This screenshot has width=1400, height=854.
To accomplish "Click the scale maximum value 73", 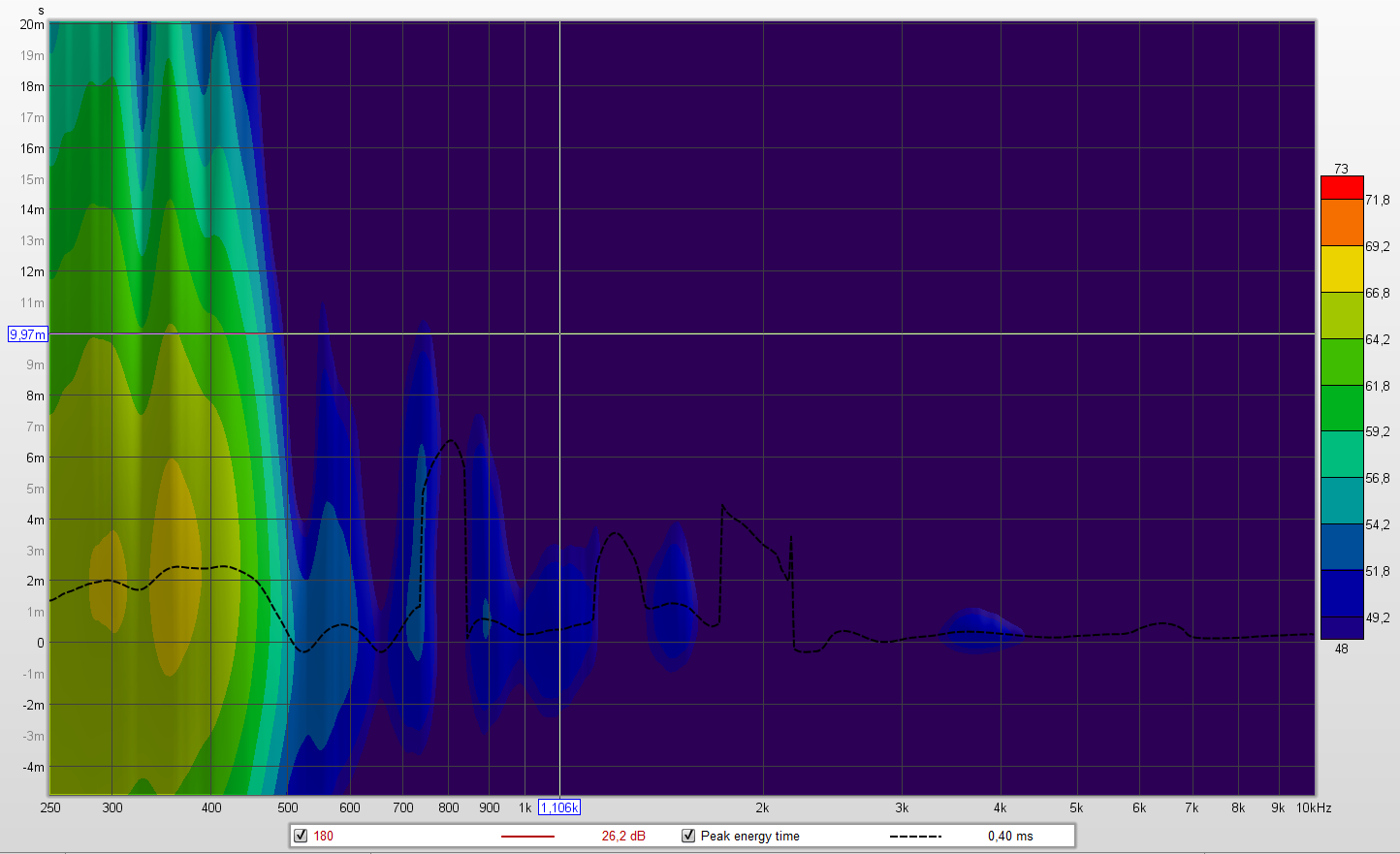I will [x=1342, y=169].
